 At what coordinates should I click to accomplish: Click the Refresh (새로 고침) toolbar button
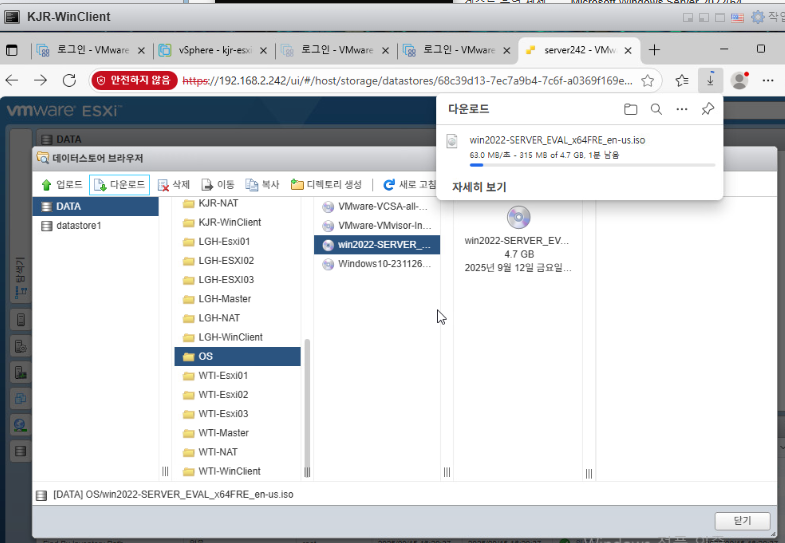pyautogui.click(x=410, y=185)
